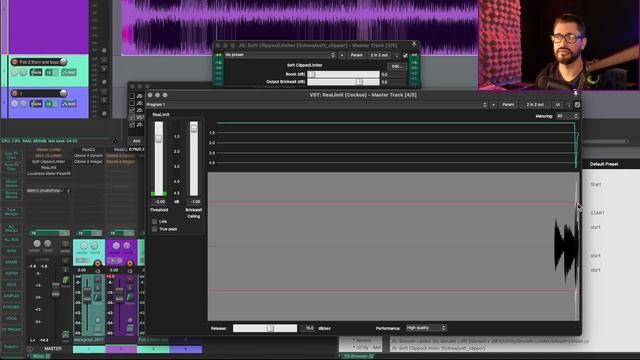Image resolution: width=640 pixels, height=360 pixels.
Task: Click Edit button in Soft Clipper window
Action: pos(396,66)
